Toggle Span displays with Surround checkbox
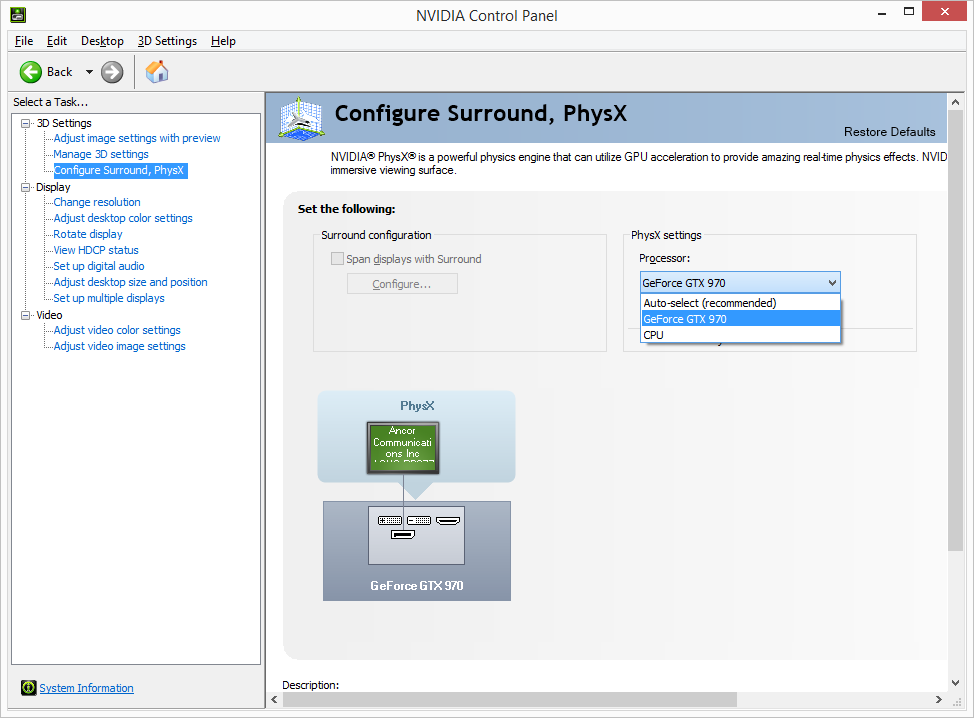The image size is (974, 718). coord(337,258)
